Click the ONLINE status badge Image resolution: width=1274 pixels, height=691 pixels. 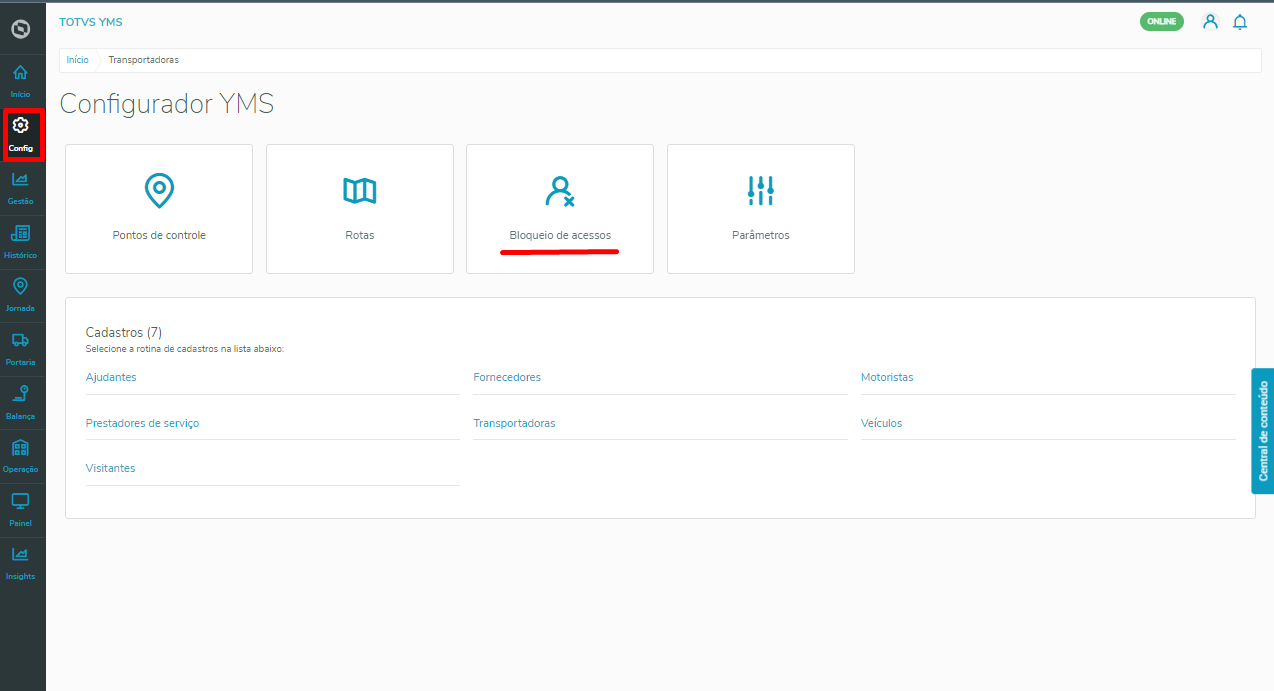[1162, 21]
